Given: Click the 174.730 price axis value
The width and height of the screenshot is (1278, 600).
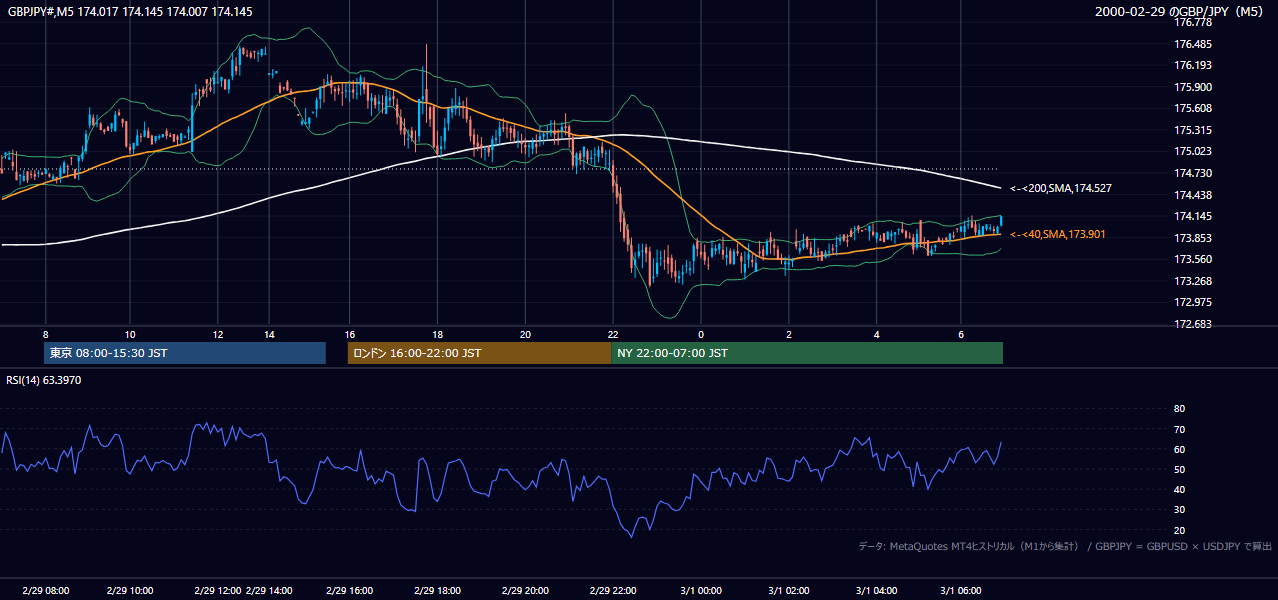Looking at the screenshot, I should coord(1193,173).
